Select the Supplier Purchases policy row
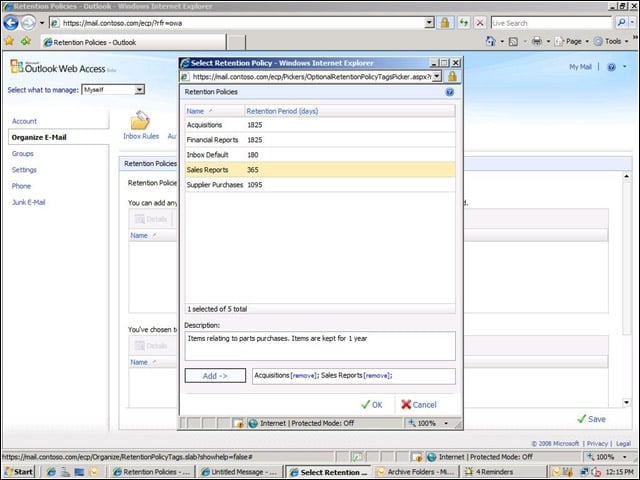The width and height of the screenshot is (640, 480). click(x=320, y=185)
